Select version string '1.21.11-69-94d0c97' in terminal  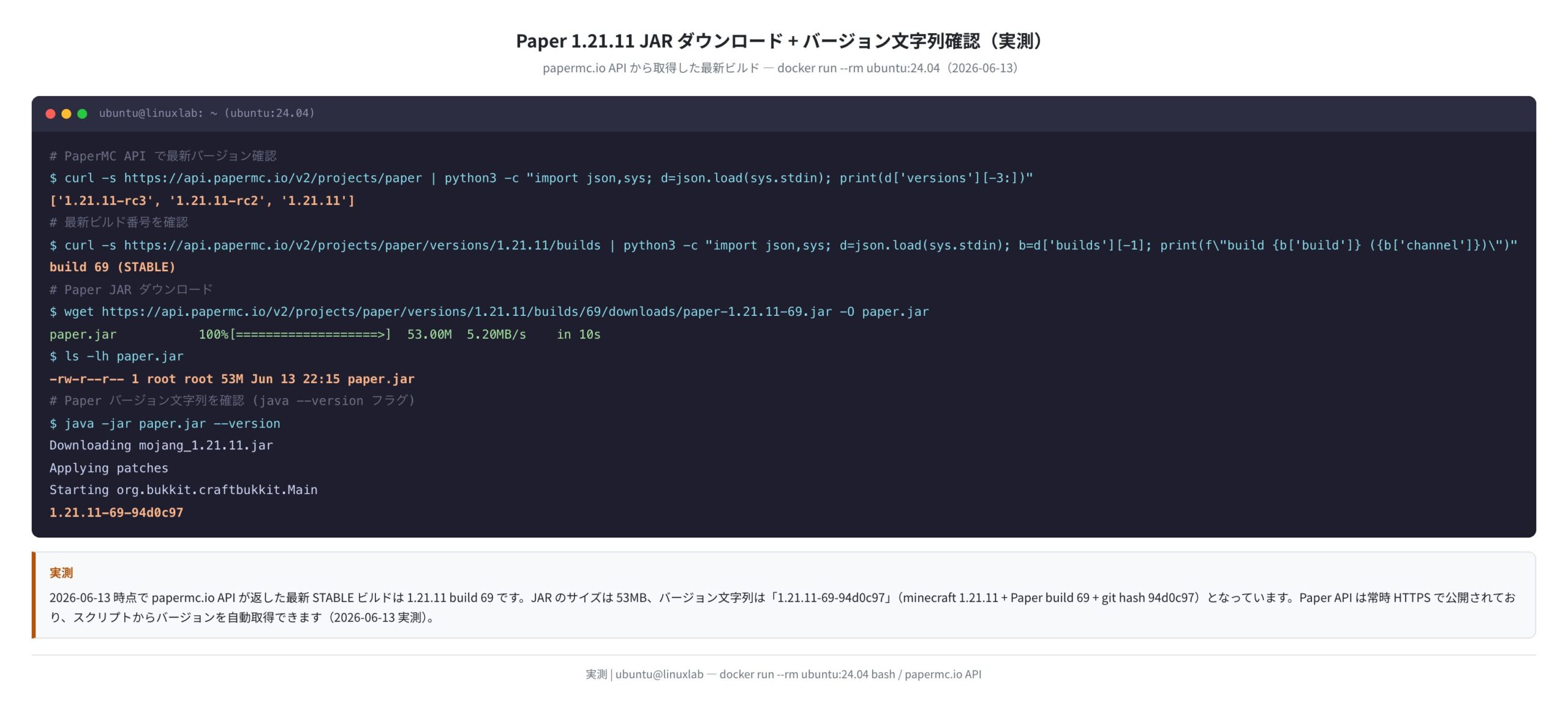[116, 512]
